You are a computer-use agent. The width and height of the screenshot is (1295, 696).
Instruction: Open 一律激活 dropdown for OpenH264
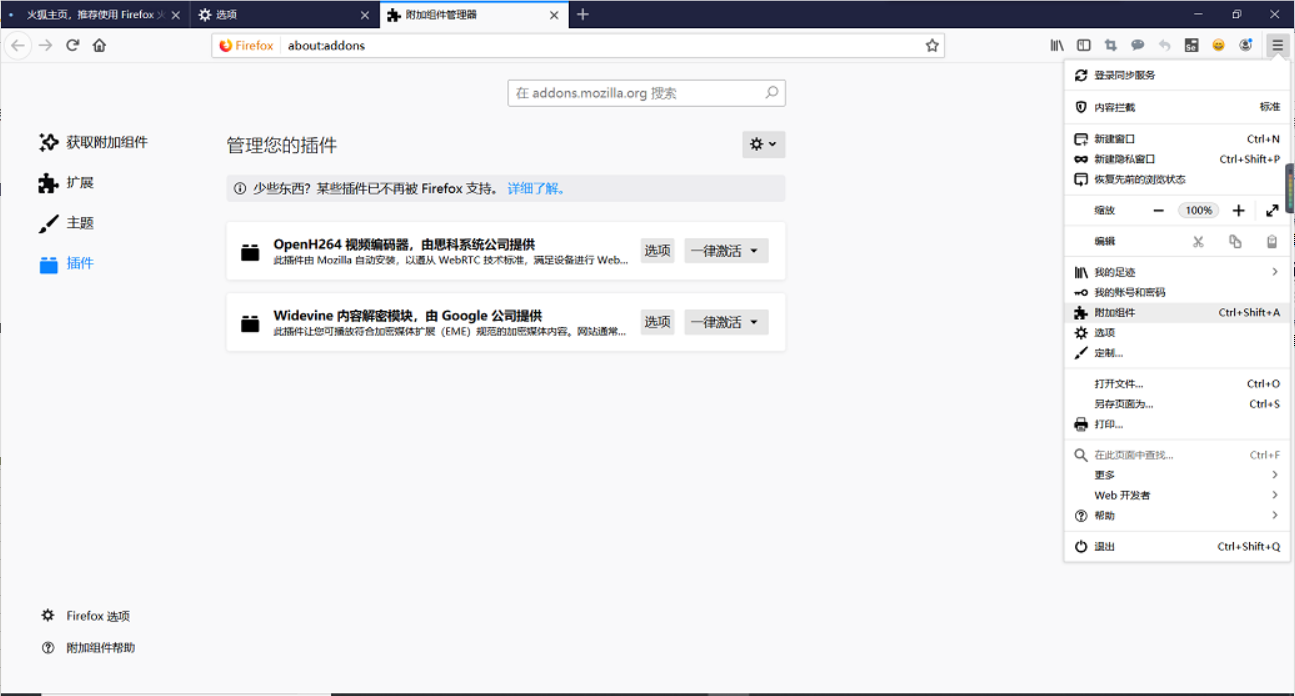coord(726,251)
